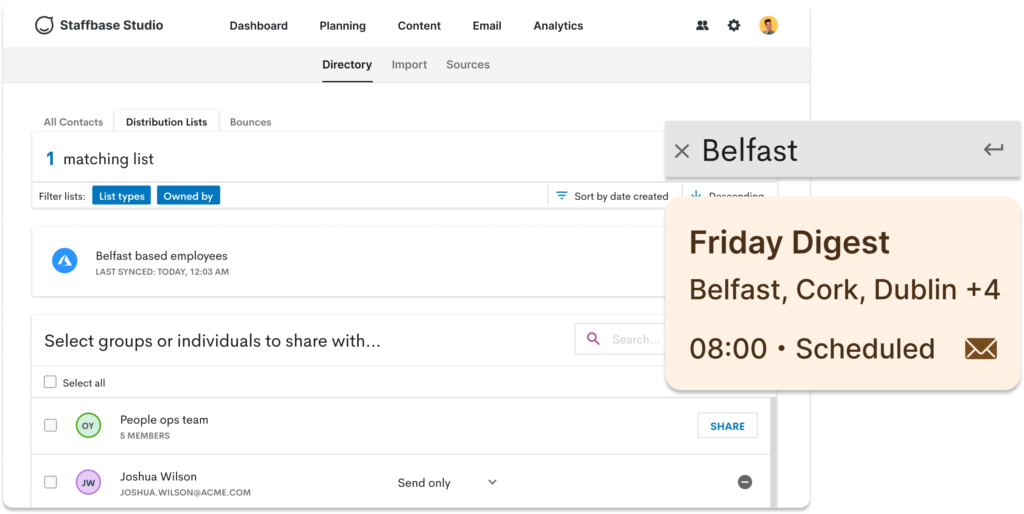Click the Staffbase Studio logo icon
Viewport: 1024px width, 514px height.
44,25
